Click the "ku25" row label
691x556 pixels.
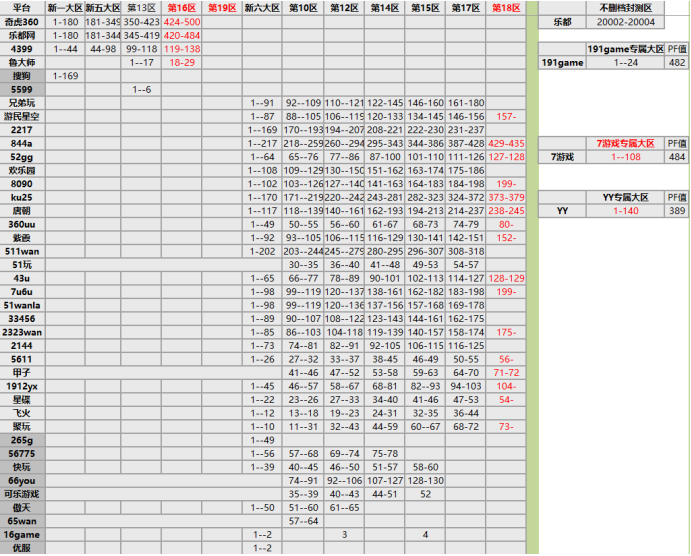pos(22,197)
